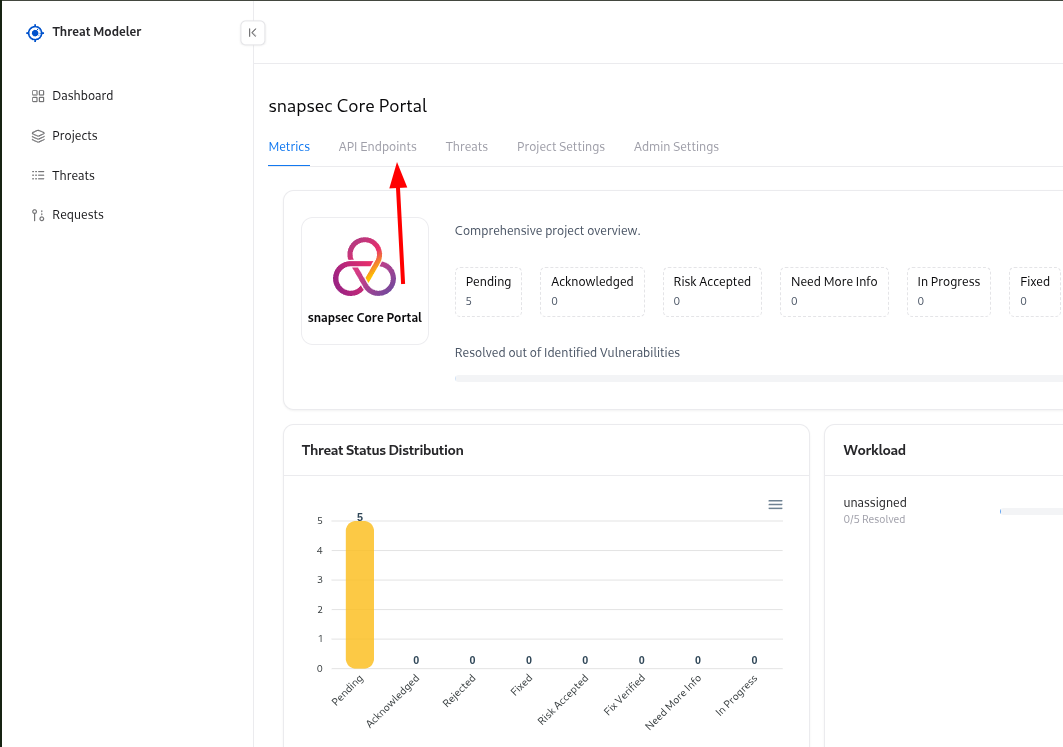Viewport: 1063px width, 747px height.
Task: Click the Fixed axis label in chart
Action: [x=521, y=685]
